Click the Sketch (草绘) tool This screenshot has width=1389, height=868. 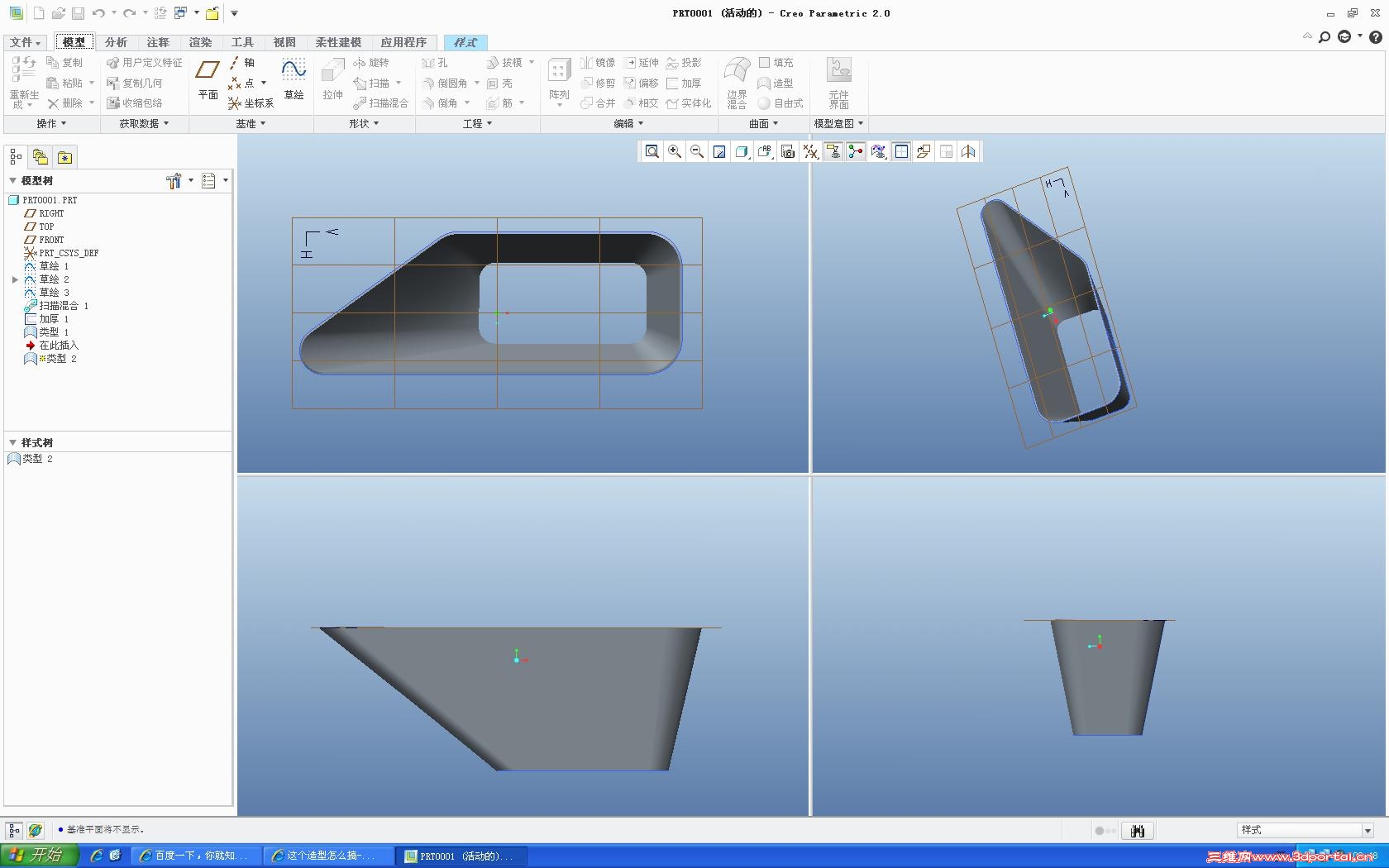coord(294,80)
